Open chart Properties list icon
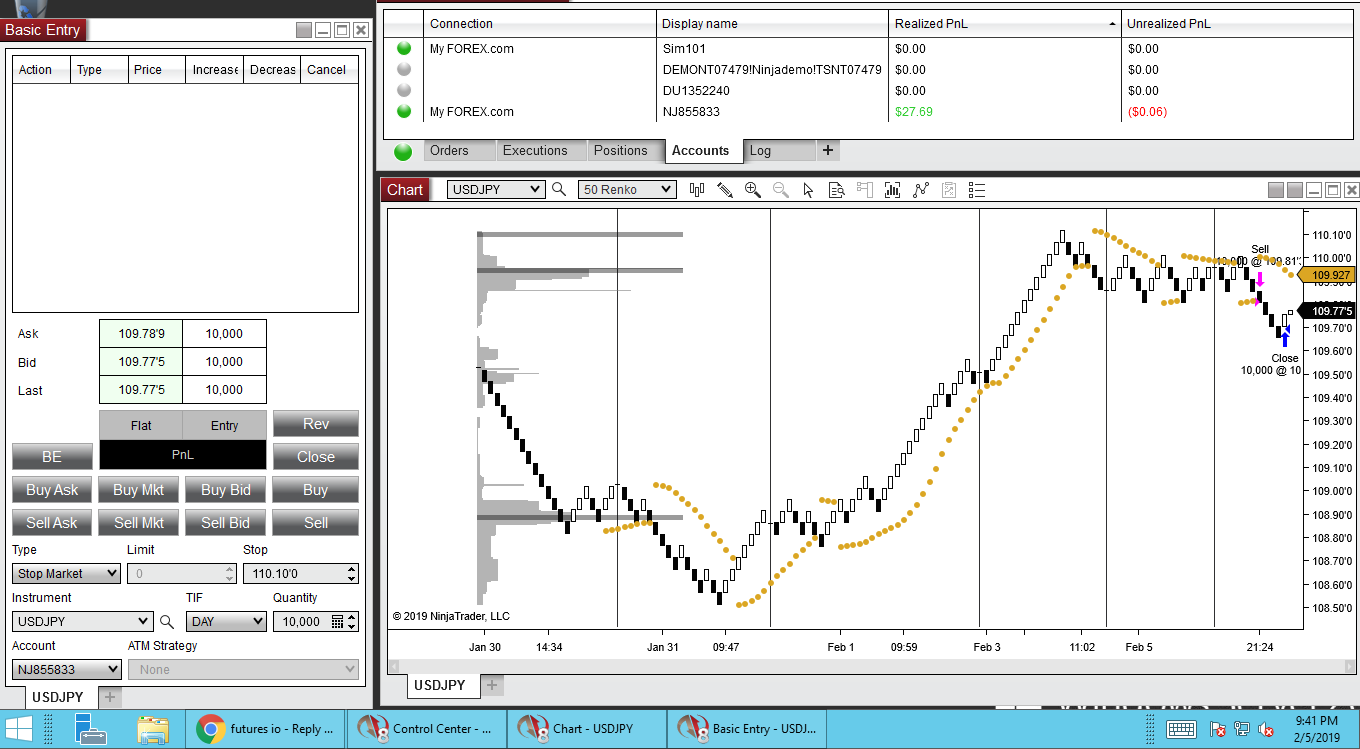 pos(977,189)
